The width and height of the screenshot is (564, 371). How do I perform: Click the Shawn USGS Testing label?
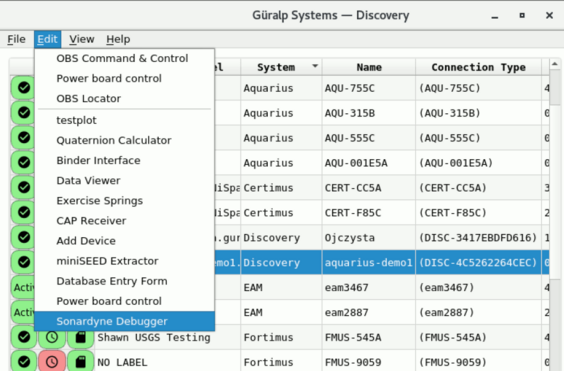coord(154,337)
